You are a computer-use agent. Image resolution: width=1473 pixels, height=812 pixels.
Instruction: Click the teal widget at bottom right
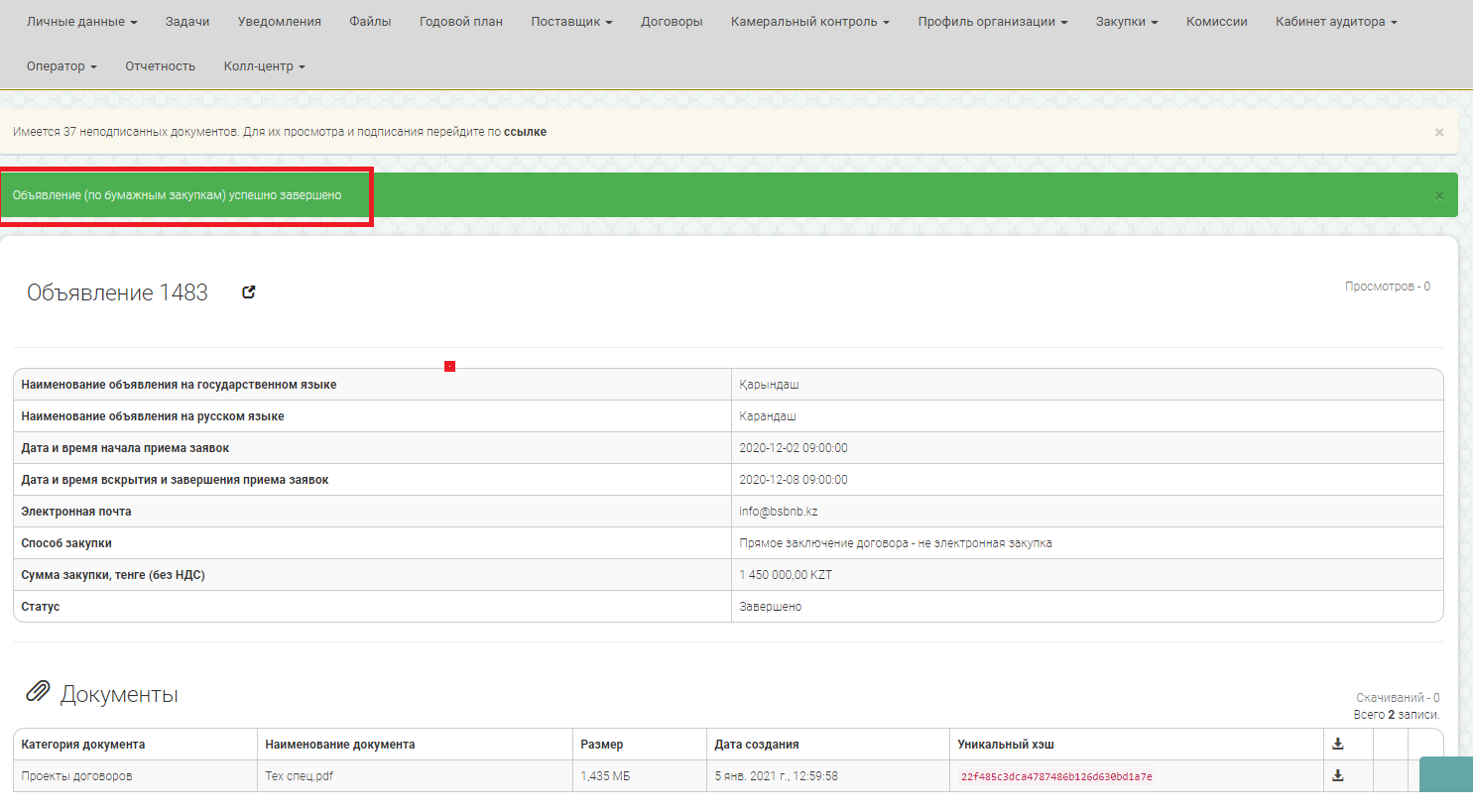click(x=1445, y=774)
